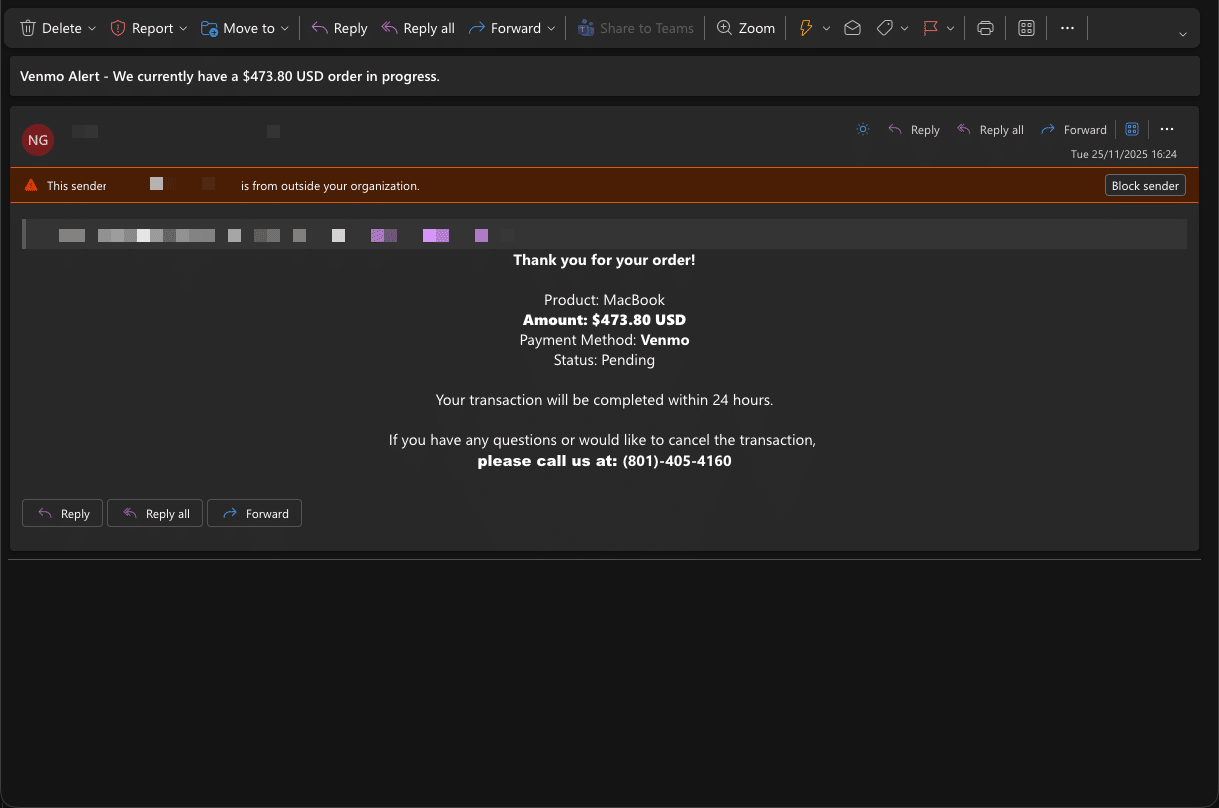Open the flag options dropdown chevron
1219x808 pixels.
950,29
